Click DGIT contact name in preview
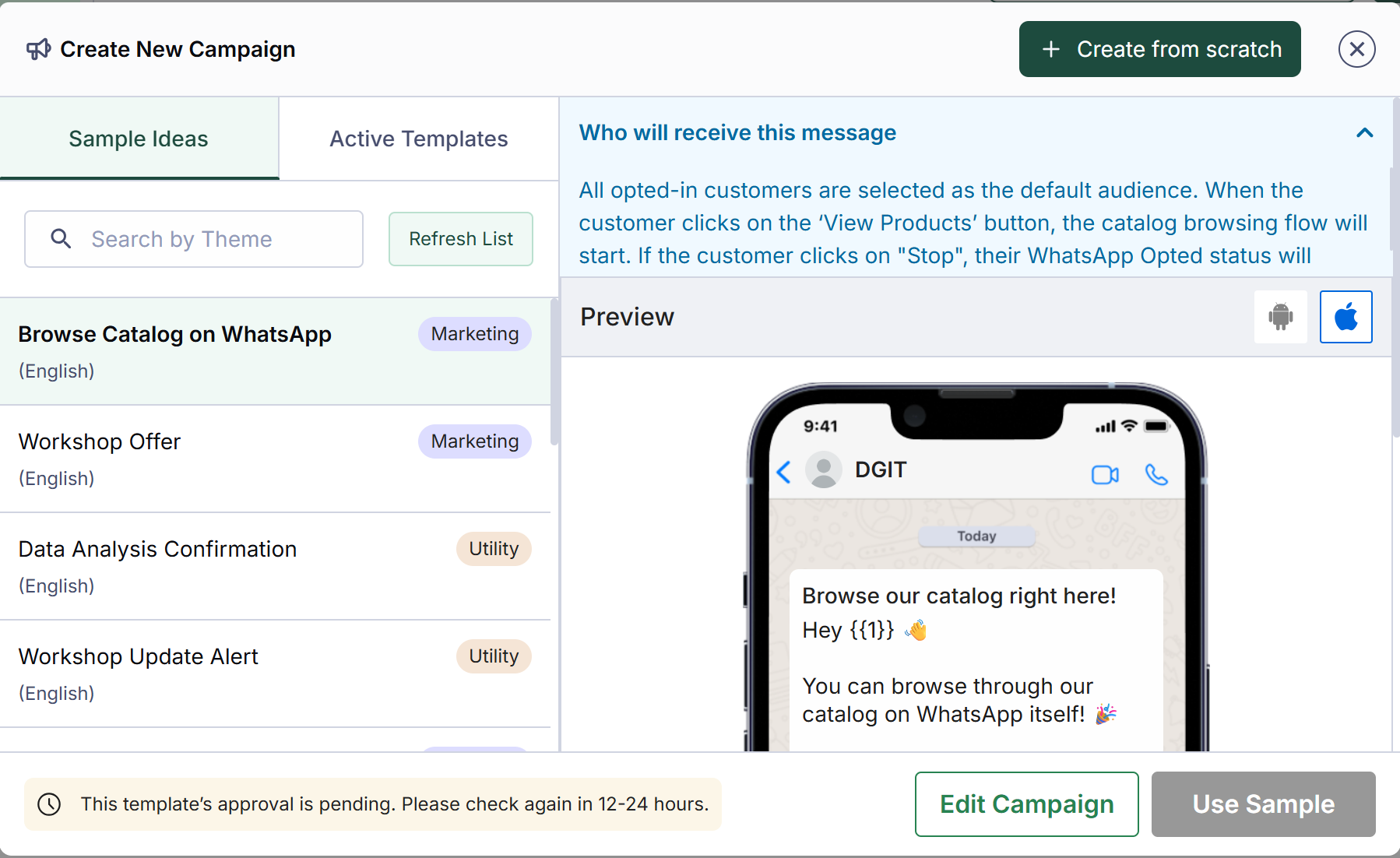Image resolution: width=1400 pixels, height=858 pixels. coord(881,469)
